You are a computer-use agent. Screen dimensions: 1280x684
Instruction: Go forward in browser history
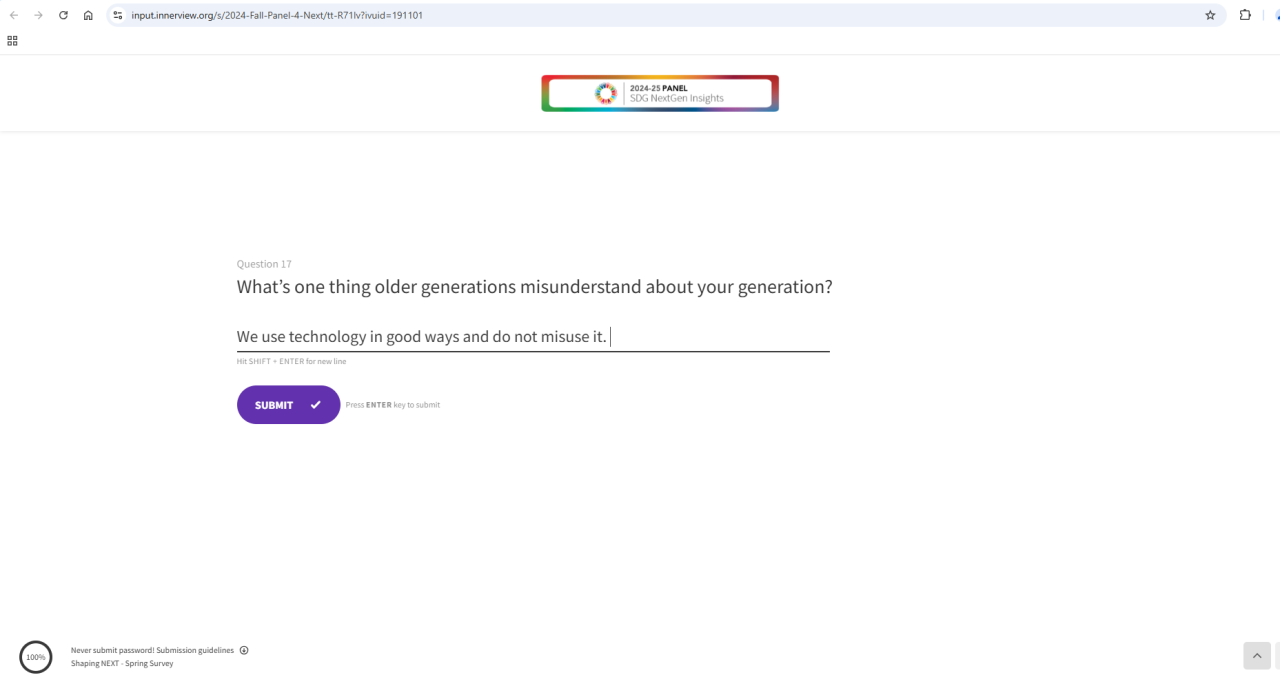point(39,15)
